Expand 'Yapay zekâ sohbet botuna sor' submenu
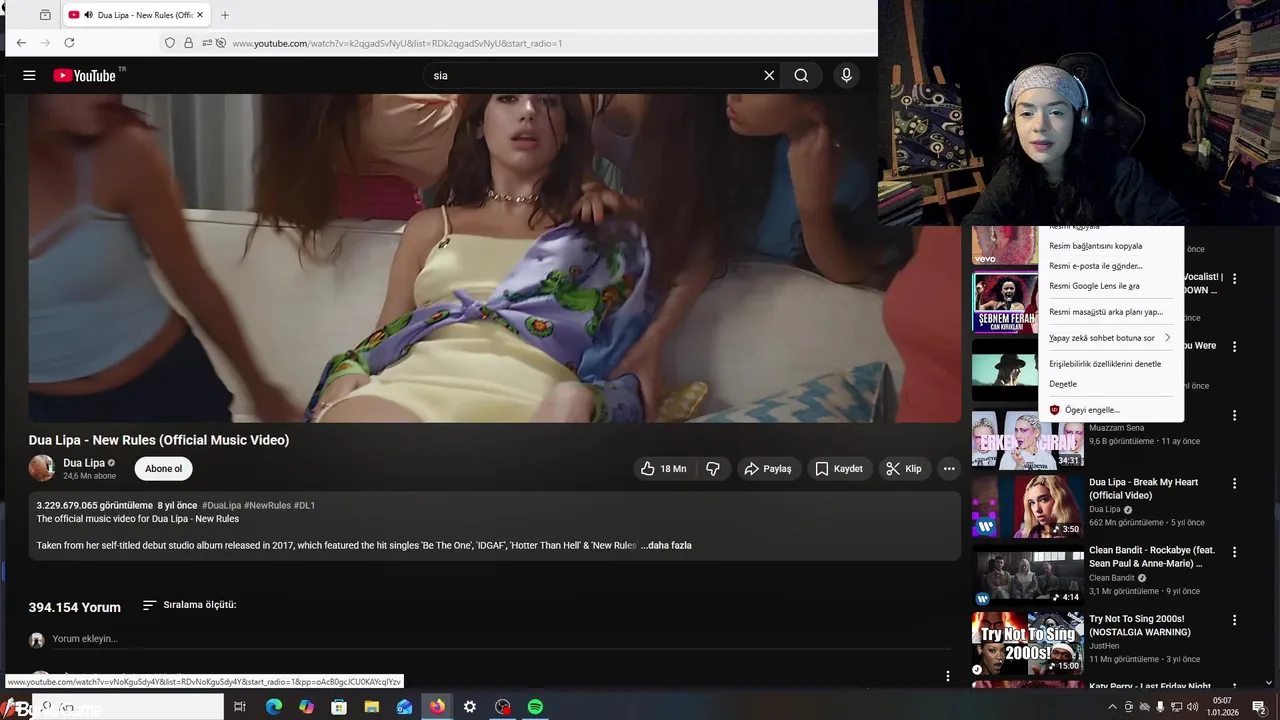The image size is (1280, 720). click(1110, 338)
